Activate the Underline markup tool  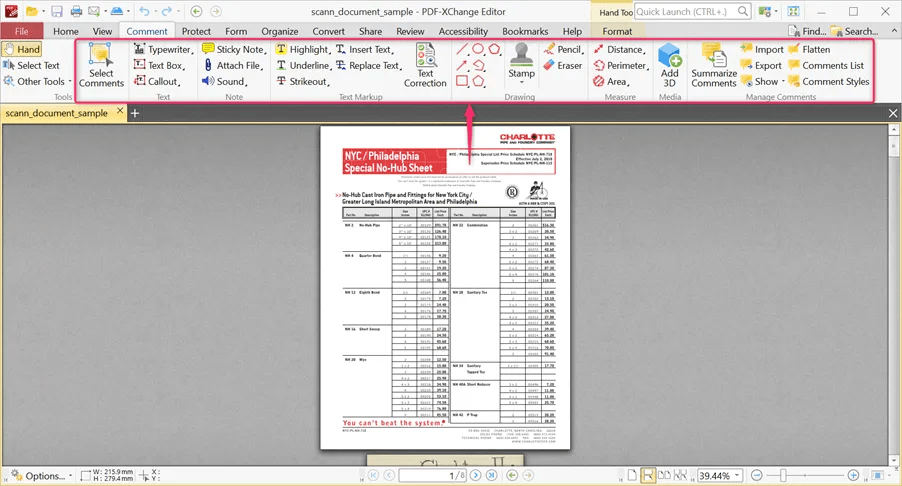[303, 66]
